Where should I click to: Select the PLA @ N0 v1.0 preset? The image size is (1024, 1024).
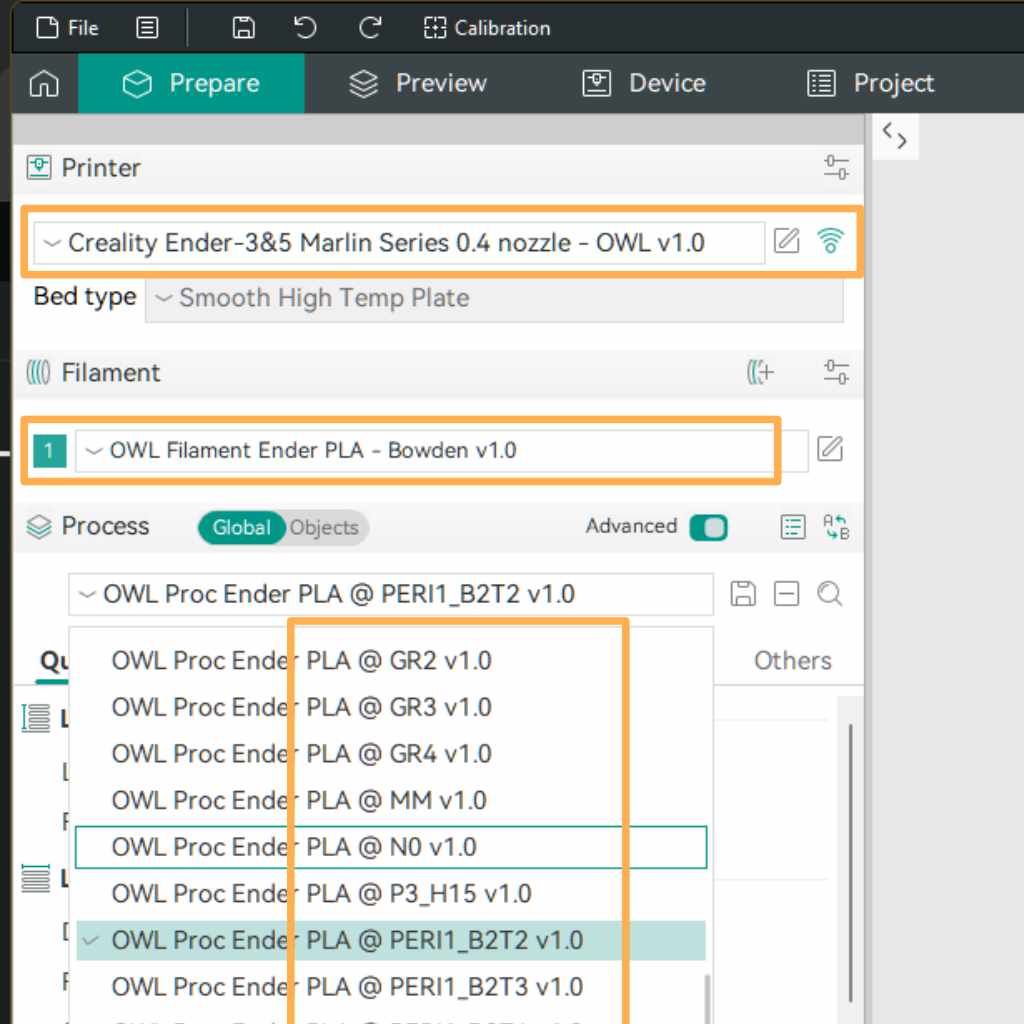pyautogui.click(x=392, y=847)
